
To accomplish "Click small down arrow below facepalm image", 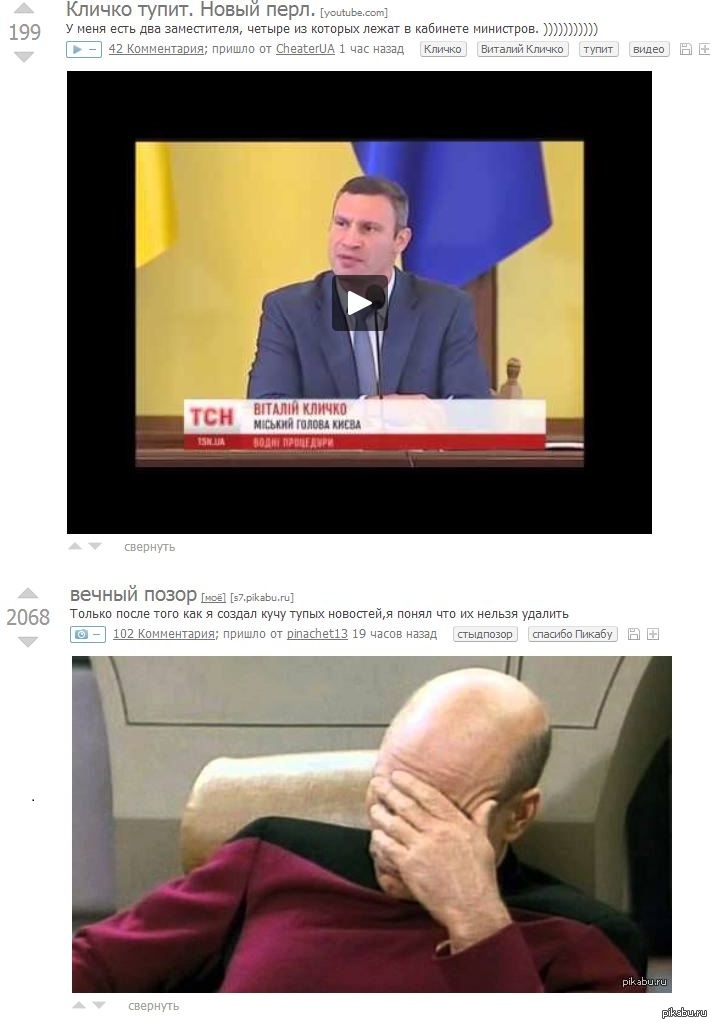I will [99, 1005].
